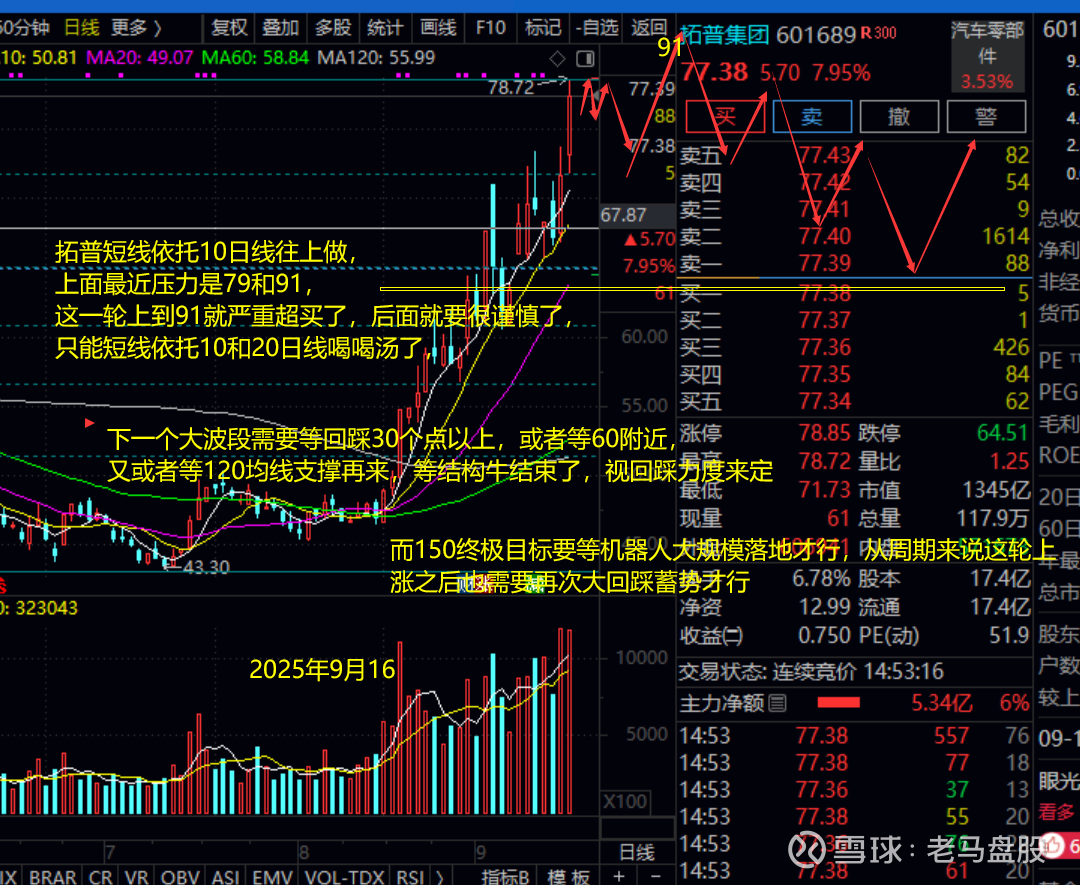The height and width of the screenshot is (885, 1080).
Task: Click the red 看多 bullish label at right edge
Action: coord(1057,812)
